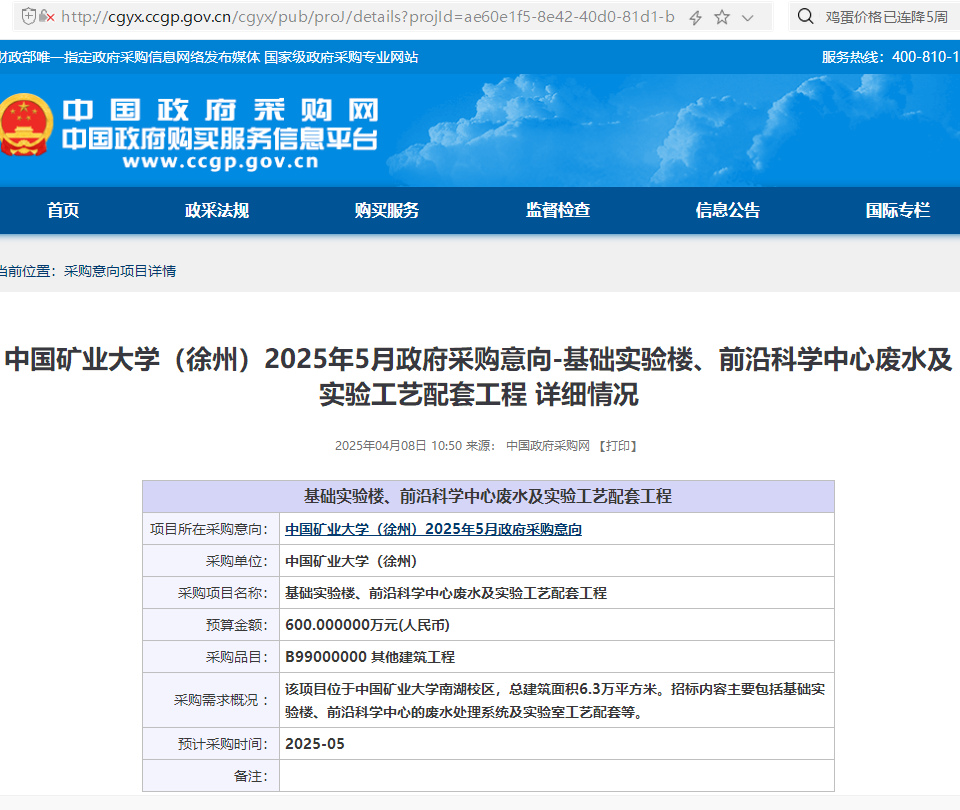Click the 服务热线 hotline text

coord(891,57)
